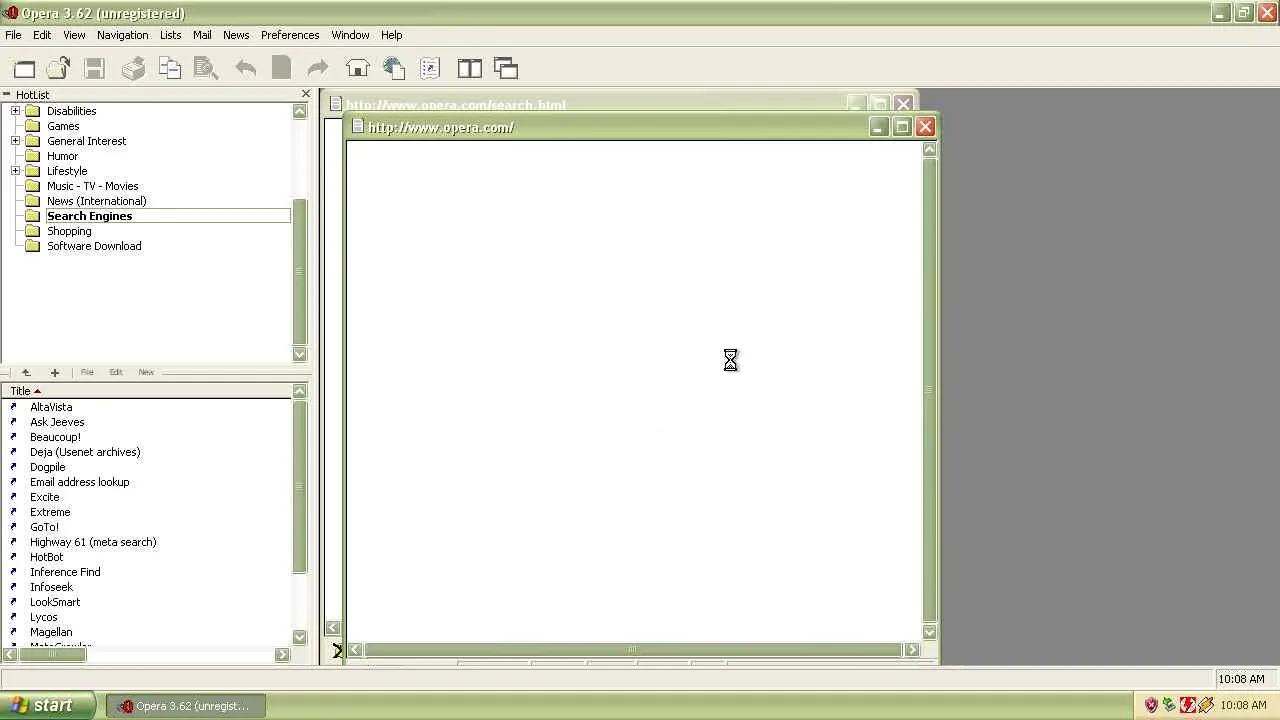
Task: Open the Email address lookup bookmark
Action: 79,482
